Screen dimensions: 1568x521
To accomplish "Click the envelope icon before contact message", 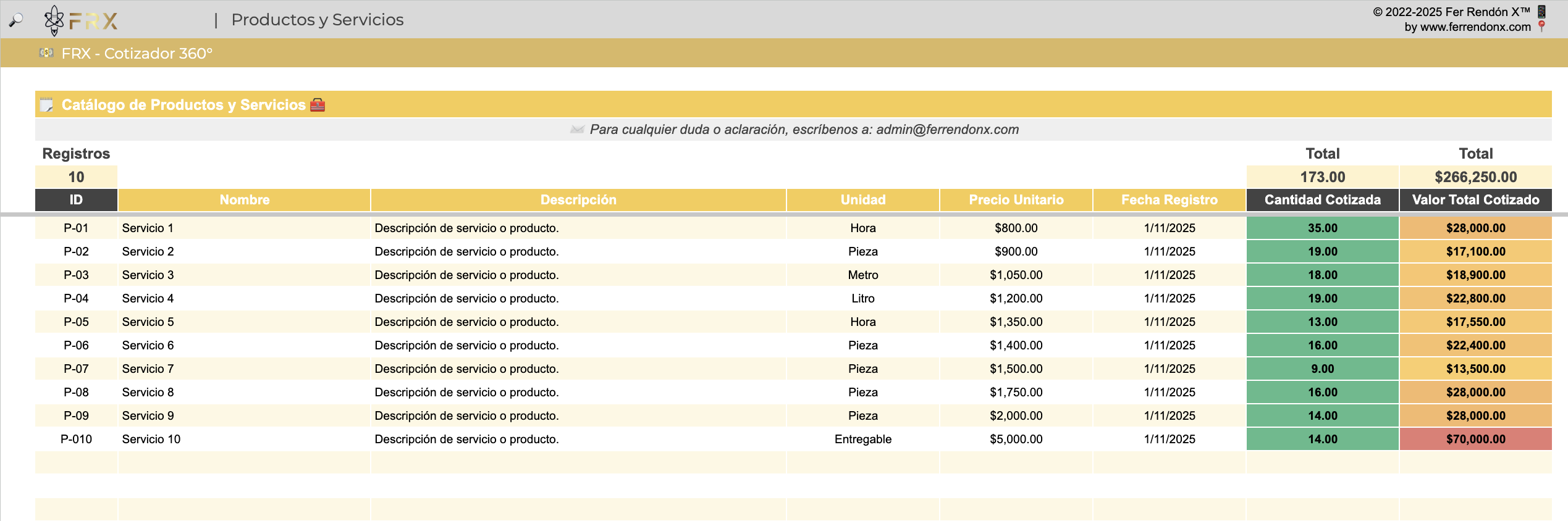I will click(577, 130).
